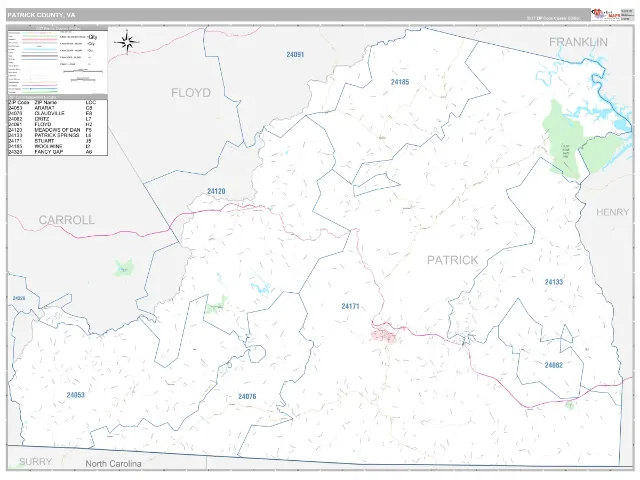This screenshot has width=640, height=480.
Task: Select the 24076 ZIP label on map
Action: (247, 396)
